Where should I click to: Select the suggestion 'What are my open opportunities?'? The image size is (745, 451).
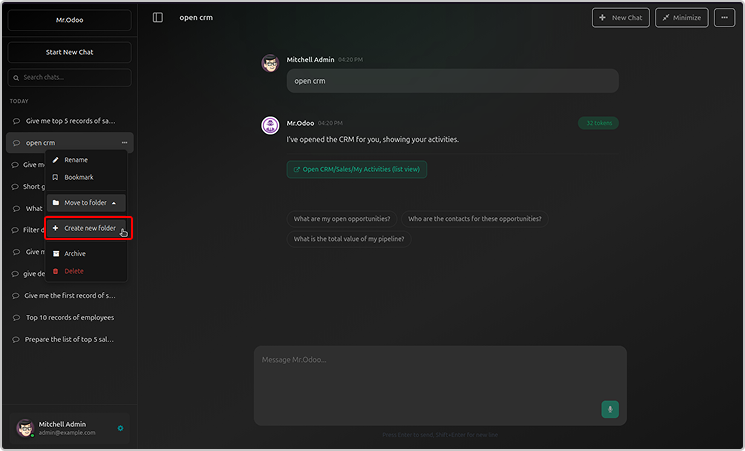pos(342,219)
